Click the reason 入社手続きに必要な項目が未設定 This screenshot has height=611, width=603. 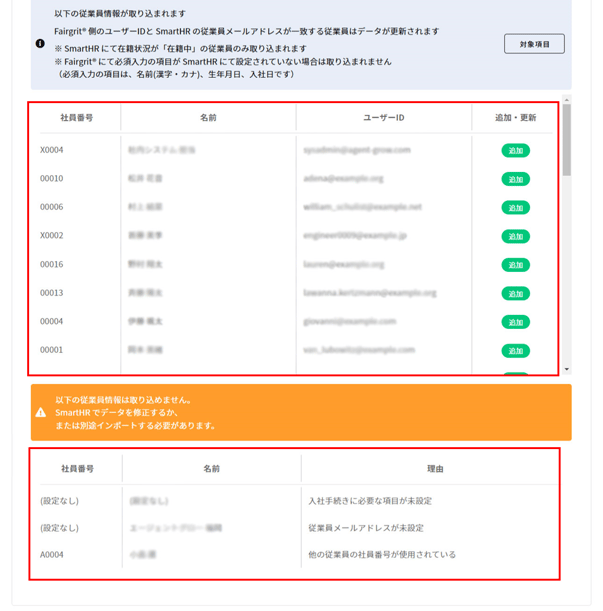tap(372, 499)
